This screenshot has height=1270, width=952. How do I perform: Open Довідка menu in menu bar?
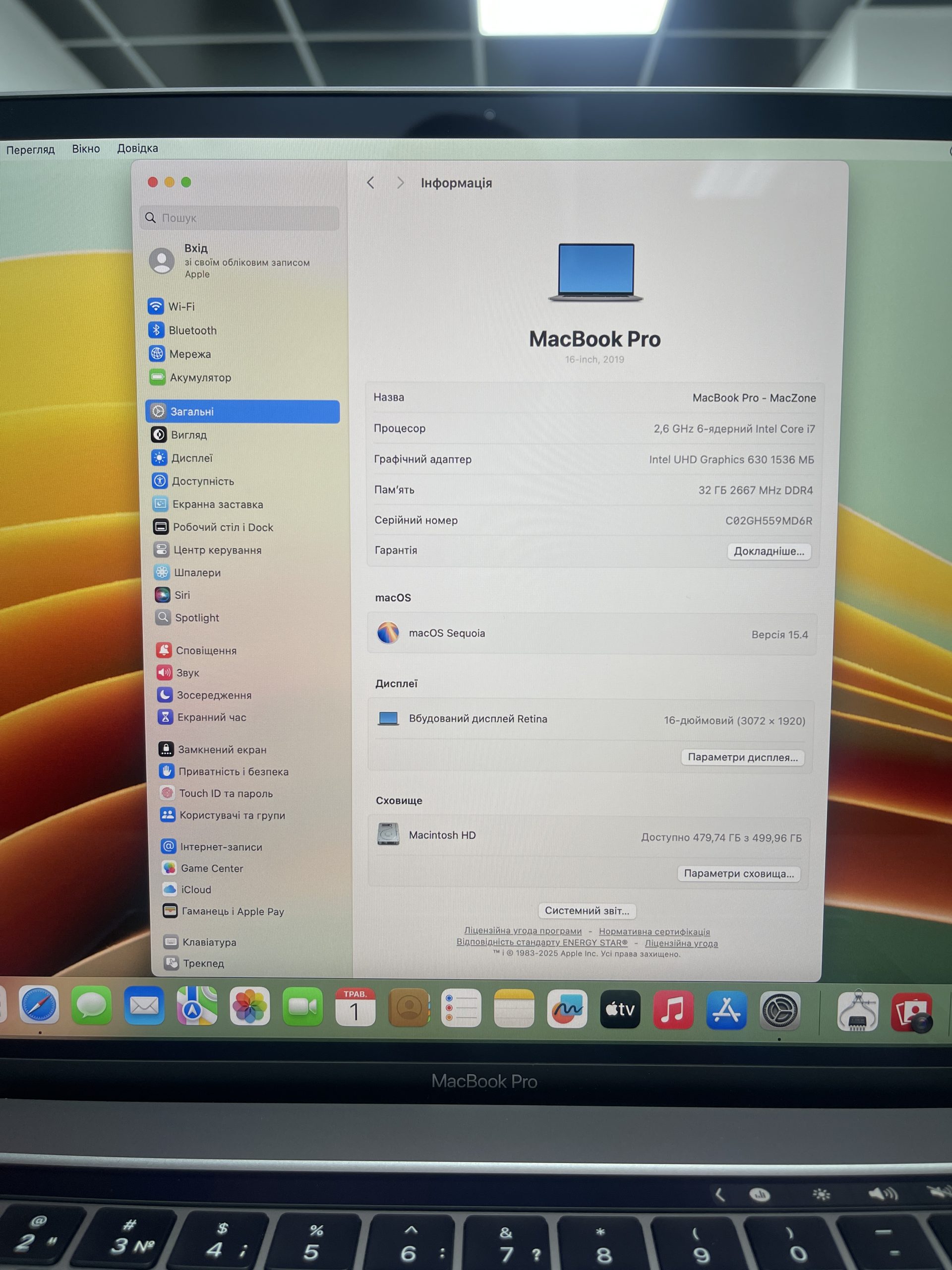pyautogui.click(x=138, y=148)
